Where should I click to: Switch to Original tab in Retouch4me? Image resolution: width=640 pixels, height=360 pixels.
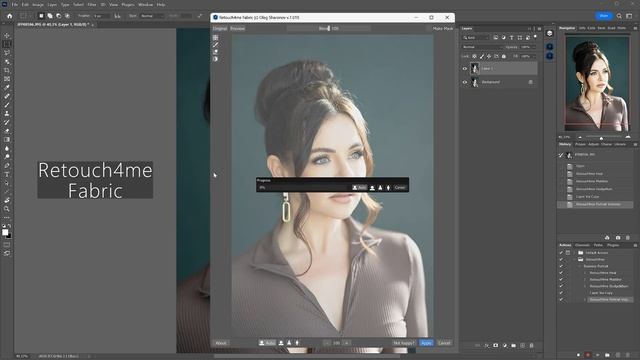220,29
